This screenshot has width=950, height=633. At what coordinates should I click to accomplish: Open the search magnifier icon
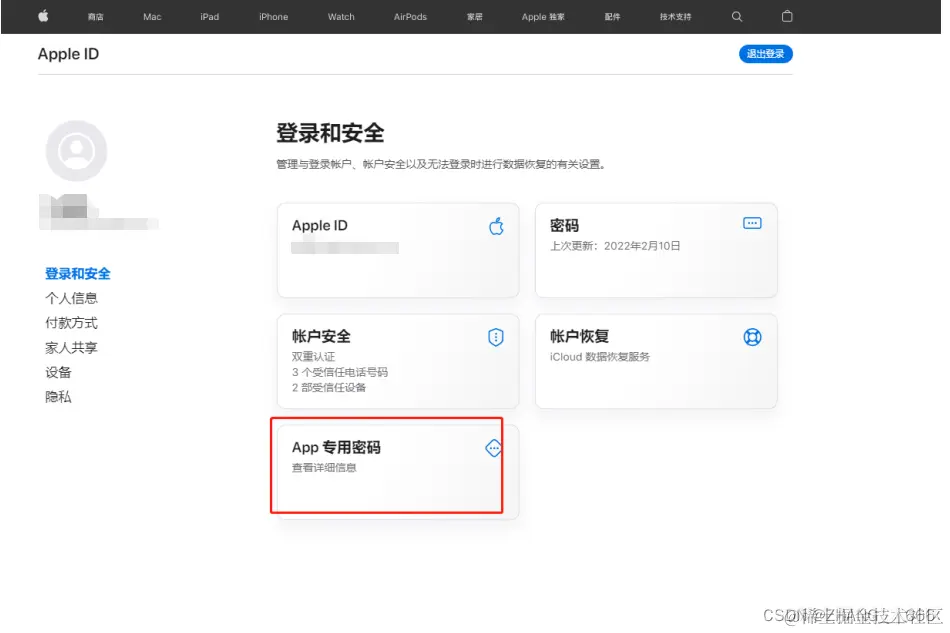[x=737, y=16]
